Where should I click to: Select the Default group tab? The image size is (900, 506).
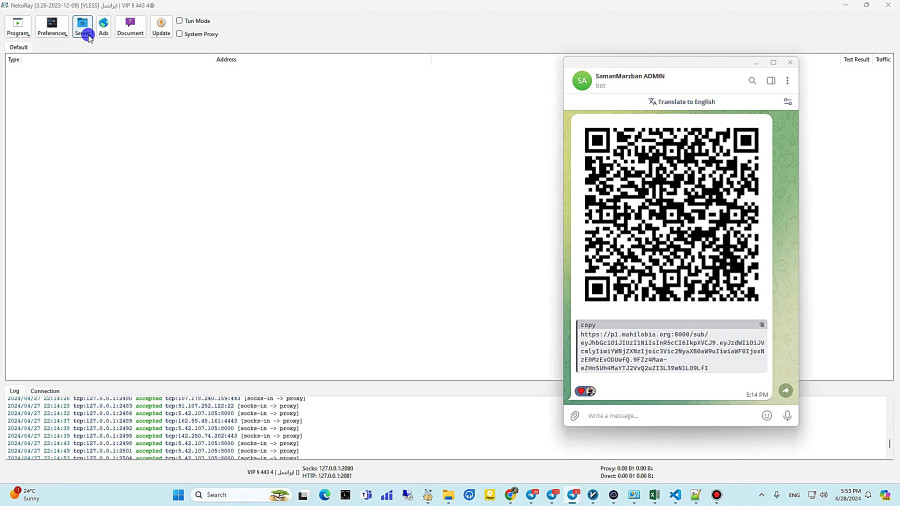point(18,47)
